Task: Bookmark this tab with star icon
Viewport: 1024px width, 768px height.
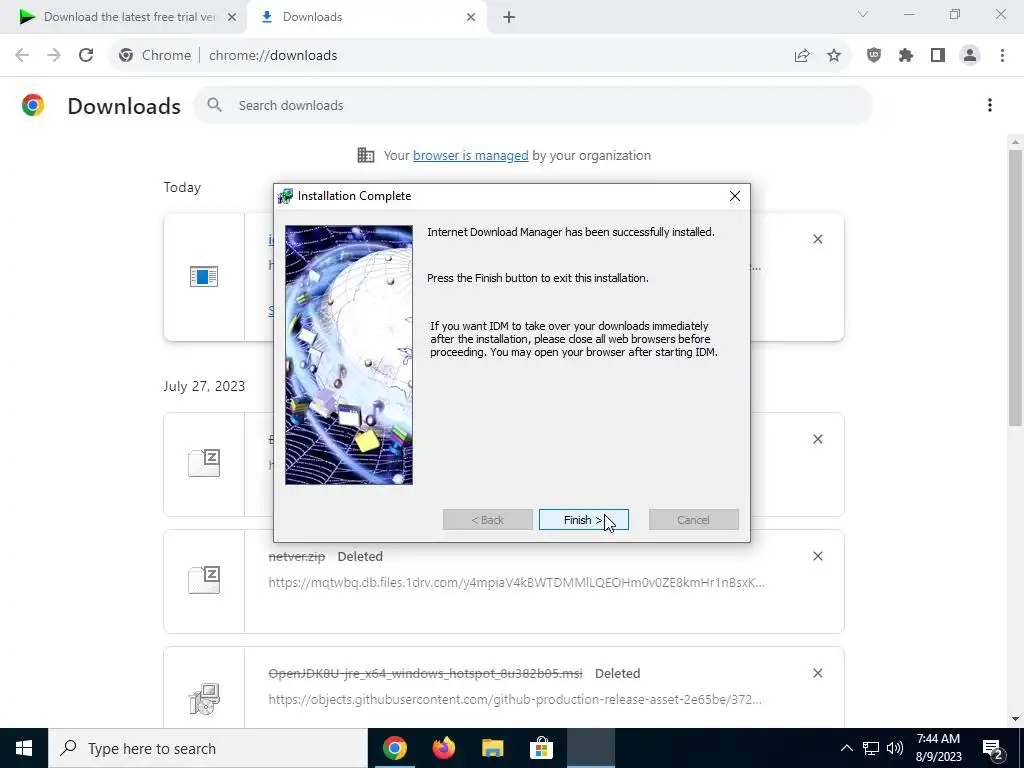Action: coord(834,56)
